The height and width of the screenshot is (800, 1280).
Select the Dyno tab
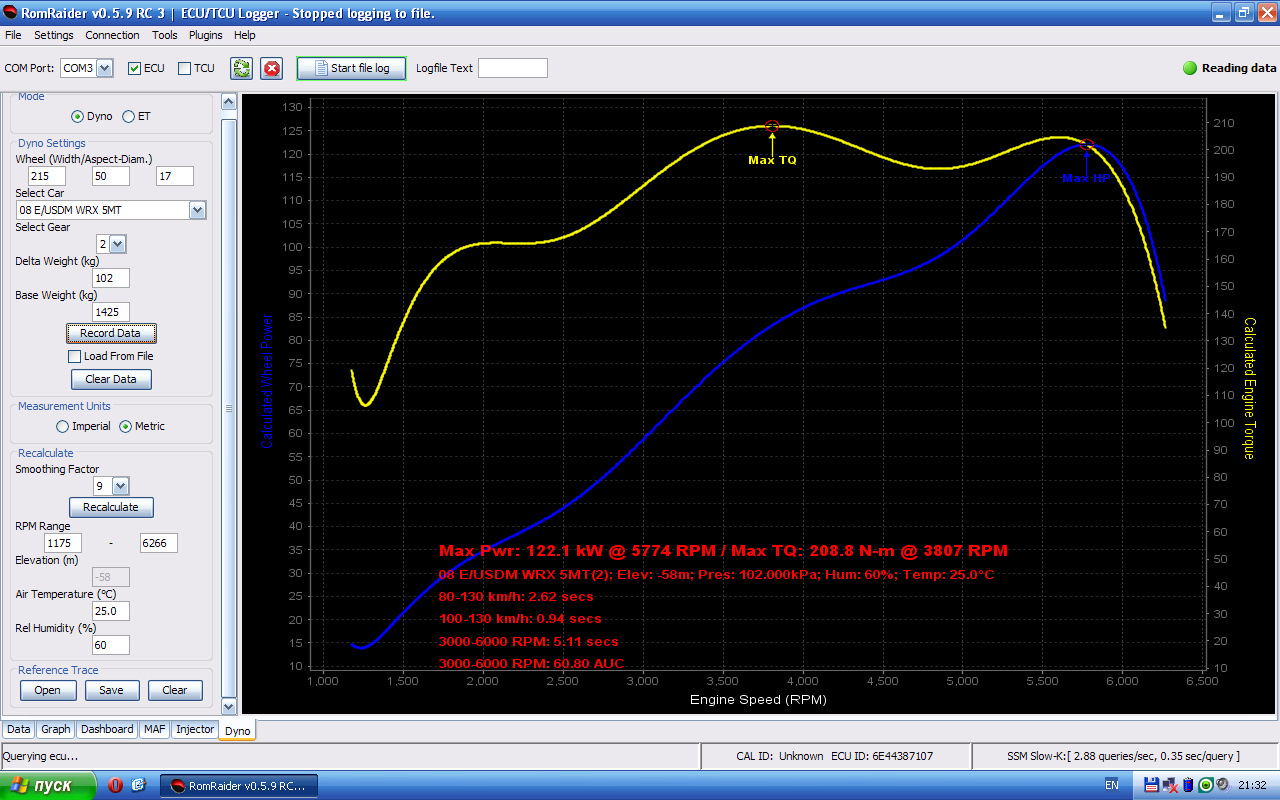pos(238,731)
